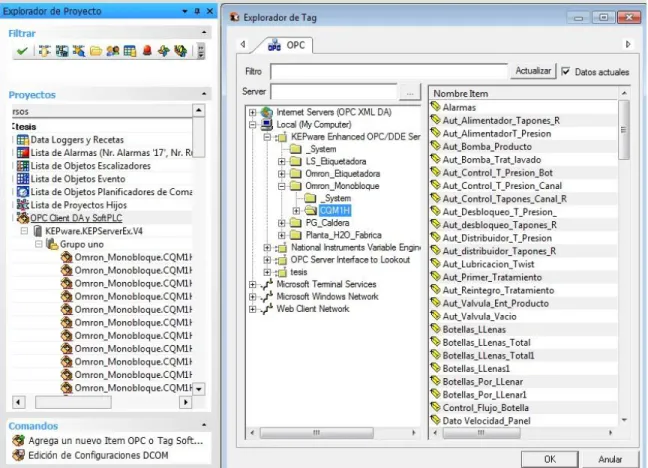This screenshot has width=648, height=468.
Task: Click the yellow-bulb variable filter icon after the checkmark
Action: point(45,51)
